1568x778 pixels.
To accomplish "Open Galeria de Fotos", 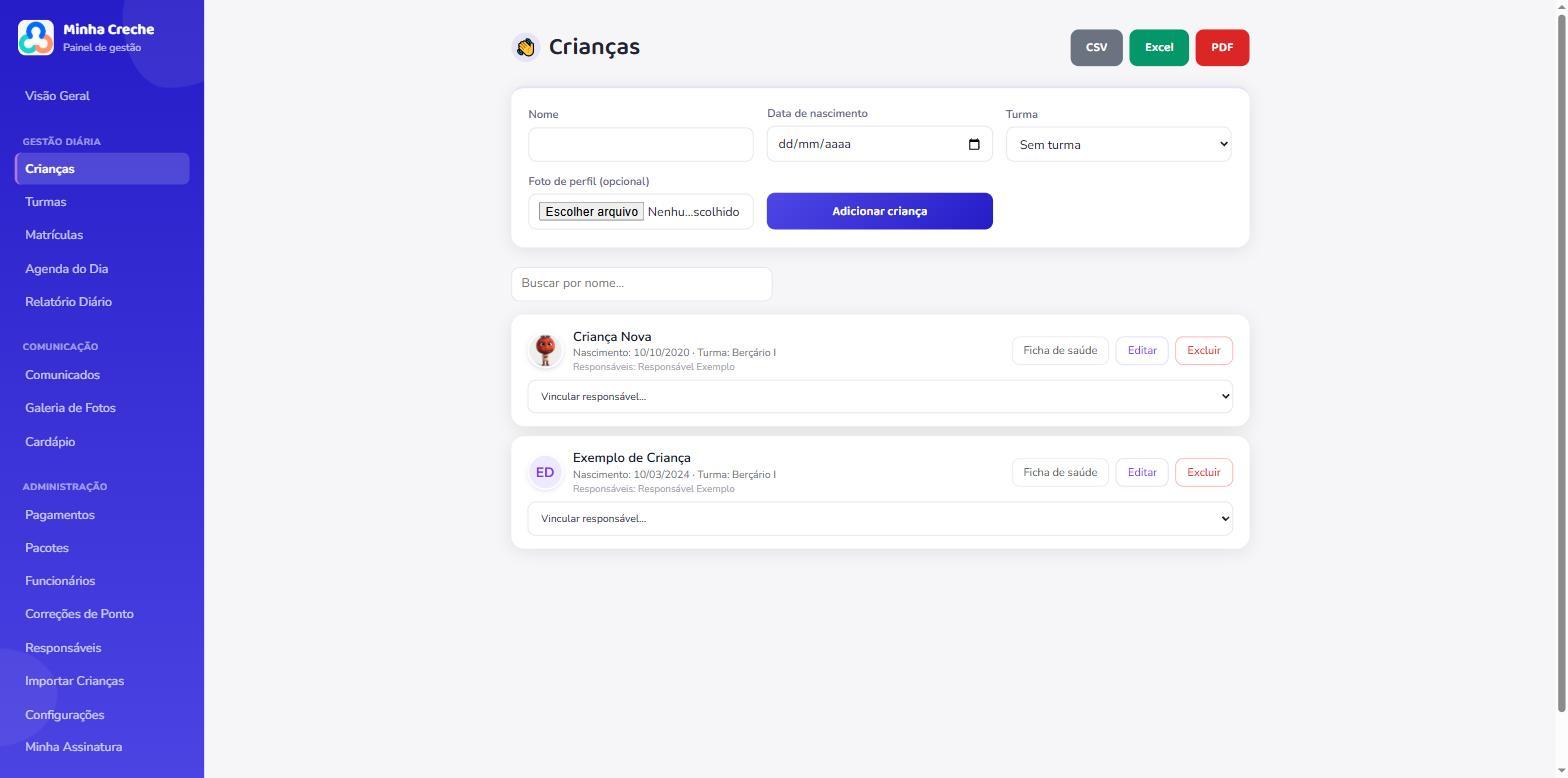I will [70, 408].
